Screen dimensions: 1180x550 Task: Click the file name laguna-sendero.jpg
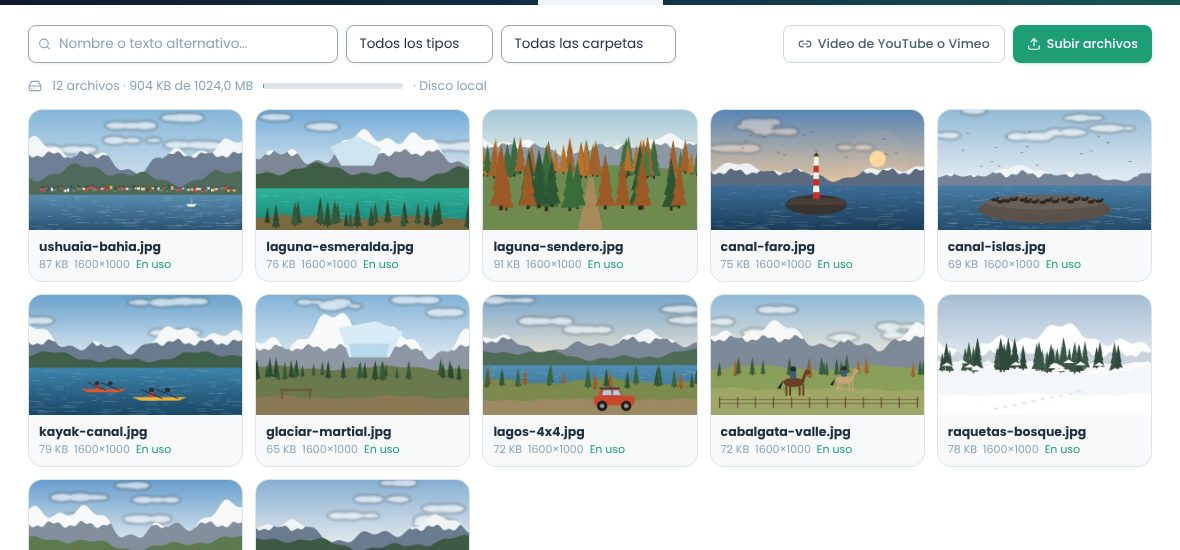coord(558,247)
